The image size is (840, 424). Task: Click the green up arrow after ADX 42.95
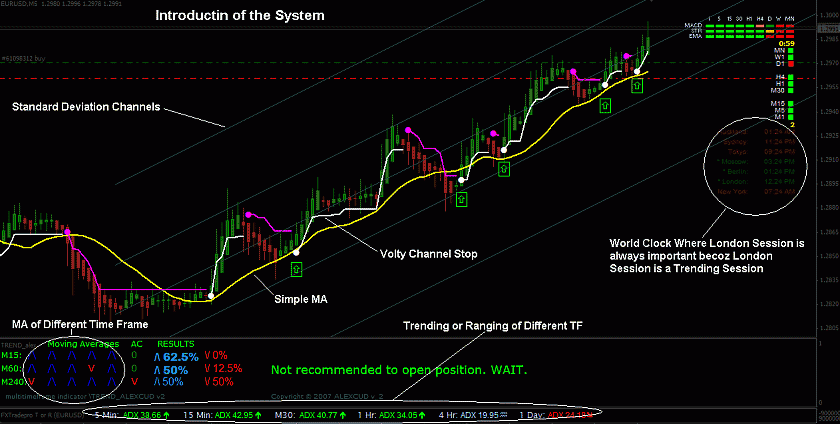pyautogui.click(x=258, y=414)
